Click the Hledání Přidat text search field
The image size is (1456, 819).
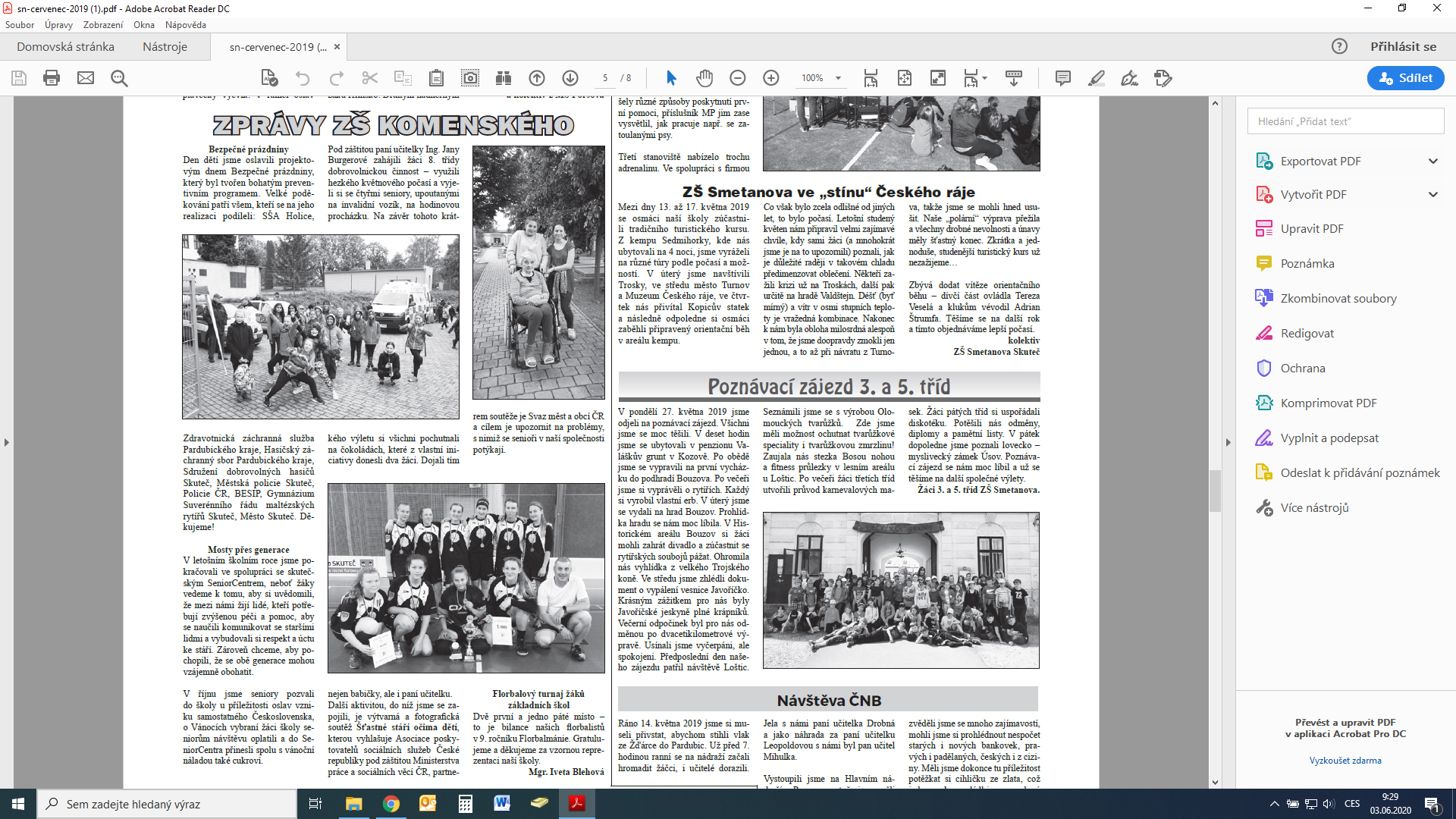[x=1345, y=121]
